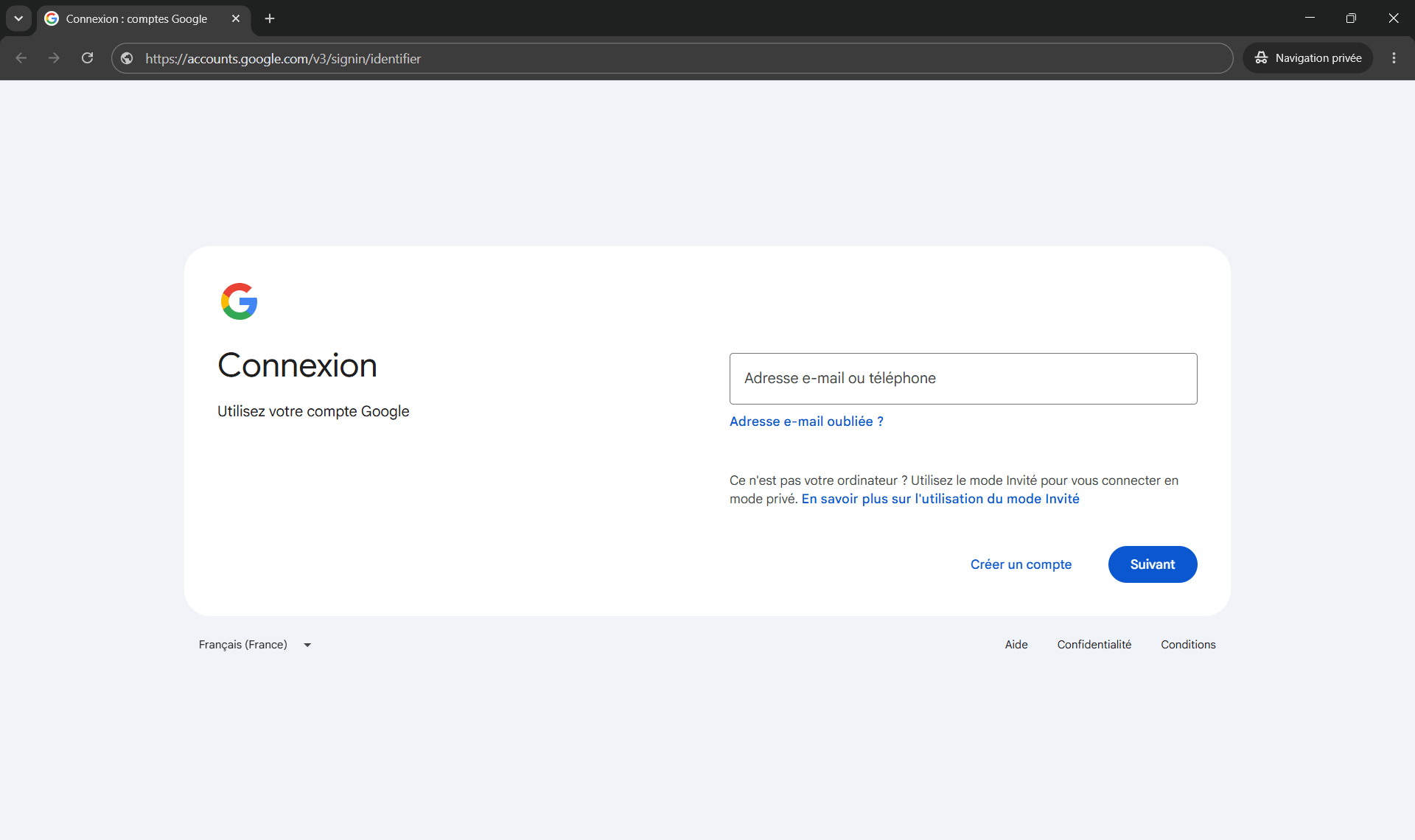1415x840 pixels.
Task: Close the Connexion : comptes Google tab
Action: (x=236, y=18)
